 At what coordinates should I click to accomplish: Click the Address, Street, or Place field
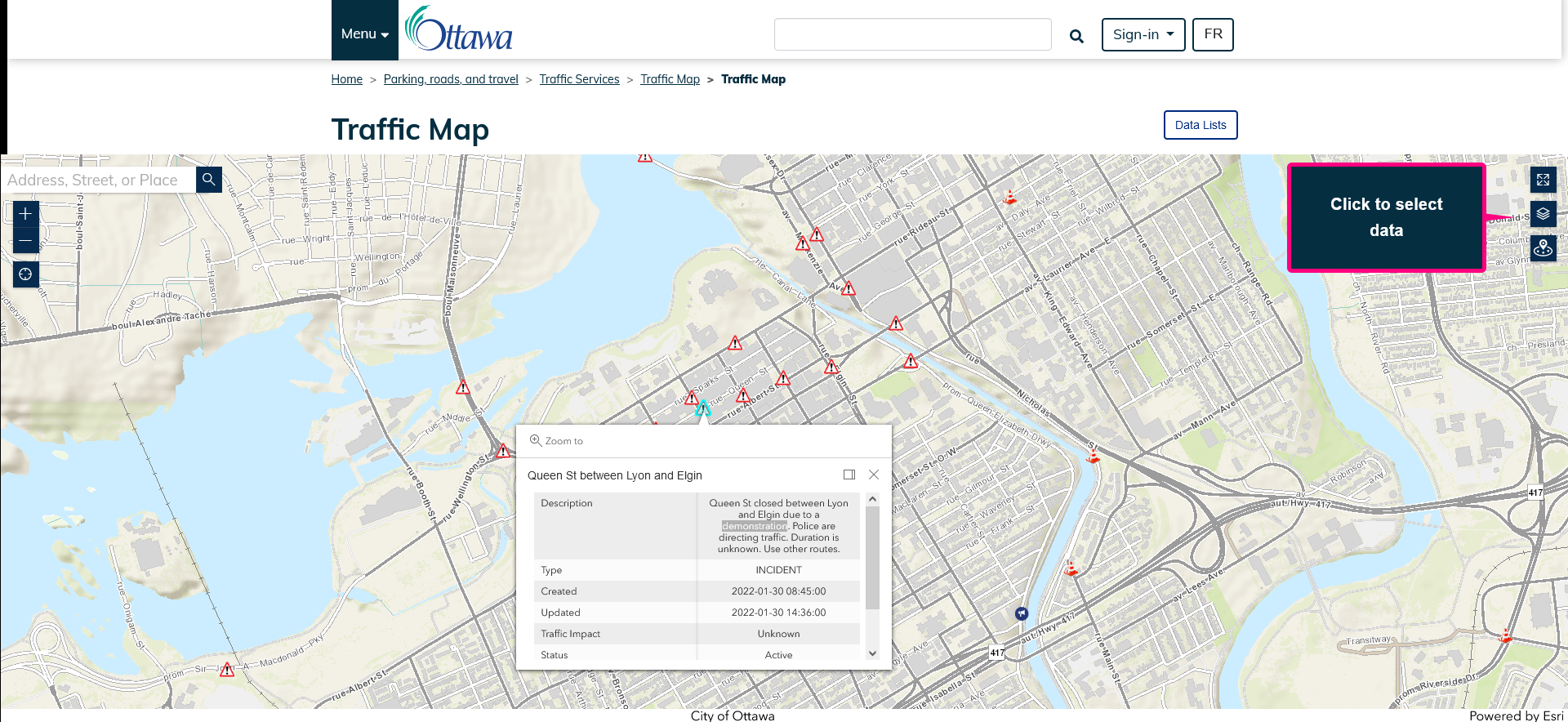click(98, 180)
